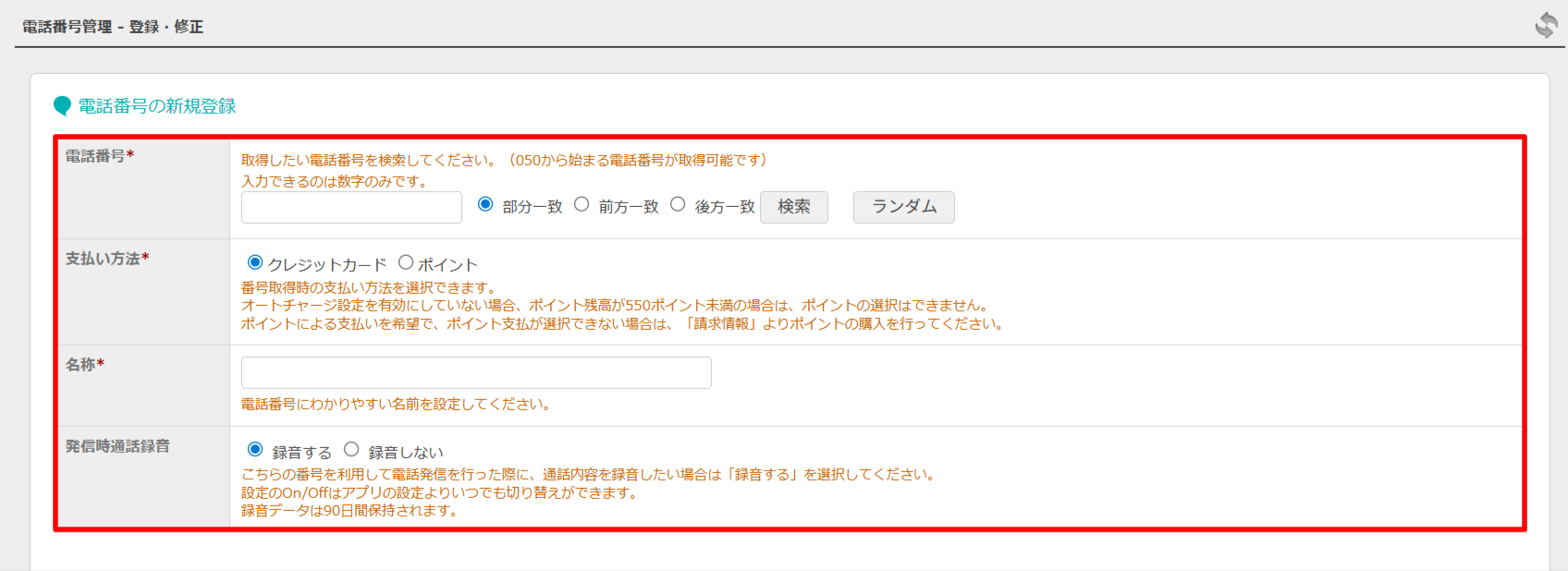Click the 発信時通話録音 field label
The height and width of the screenshot is (571, 1568).
117,446
